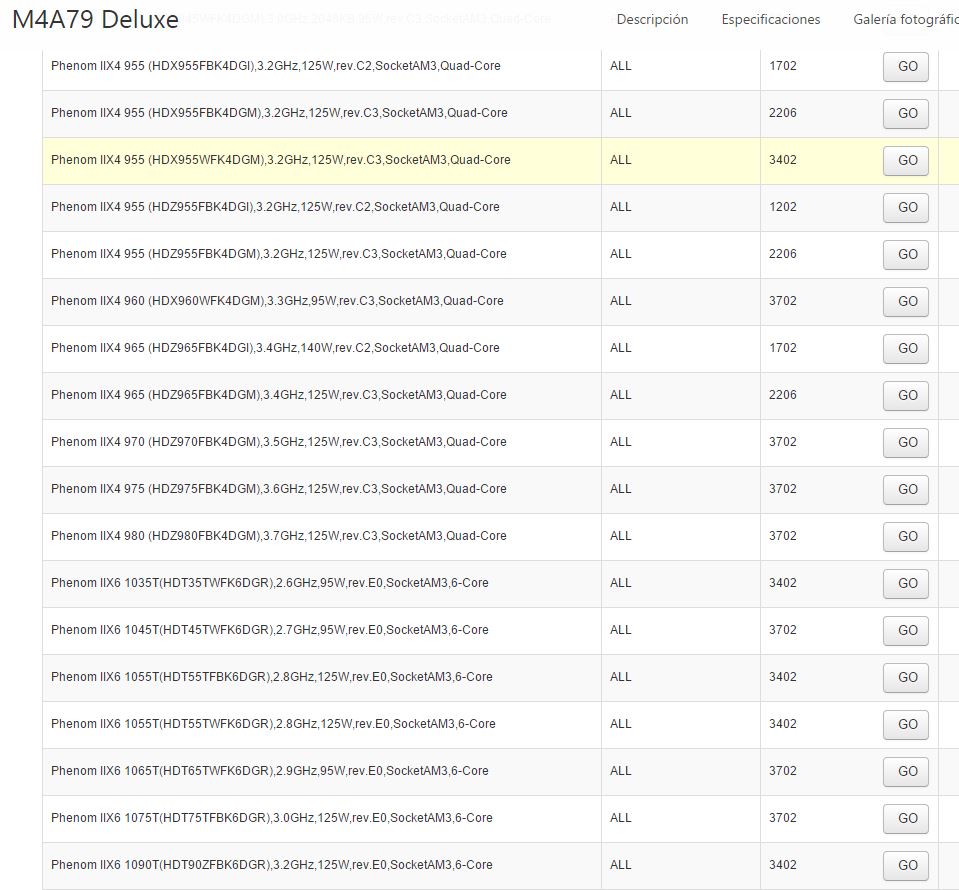
Task: Select Phenom IIX4 955 HDX955FBK4DGM processor name
Action: coord(279,113)
